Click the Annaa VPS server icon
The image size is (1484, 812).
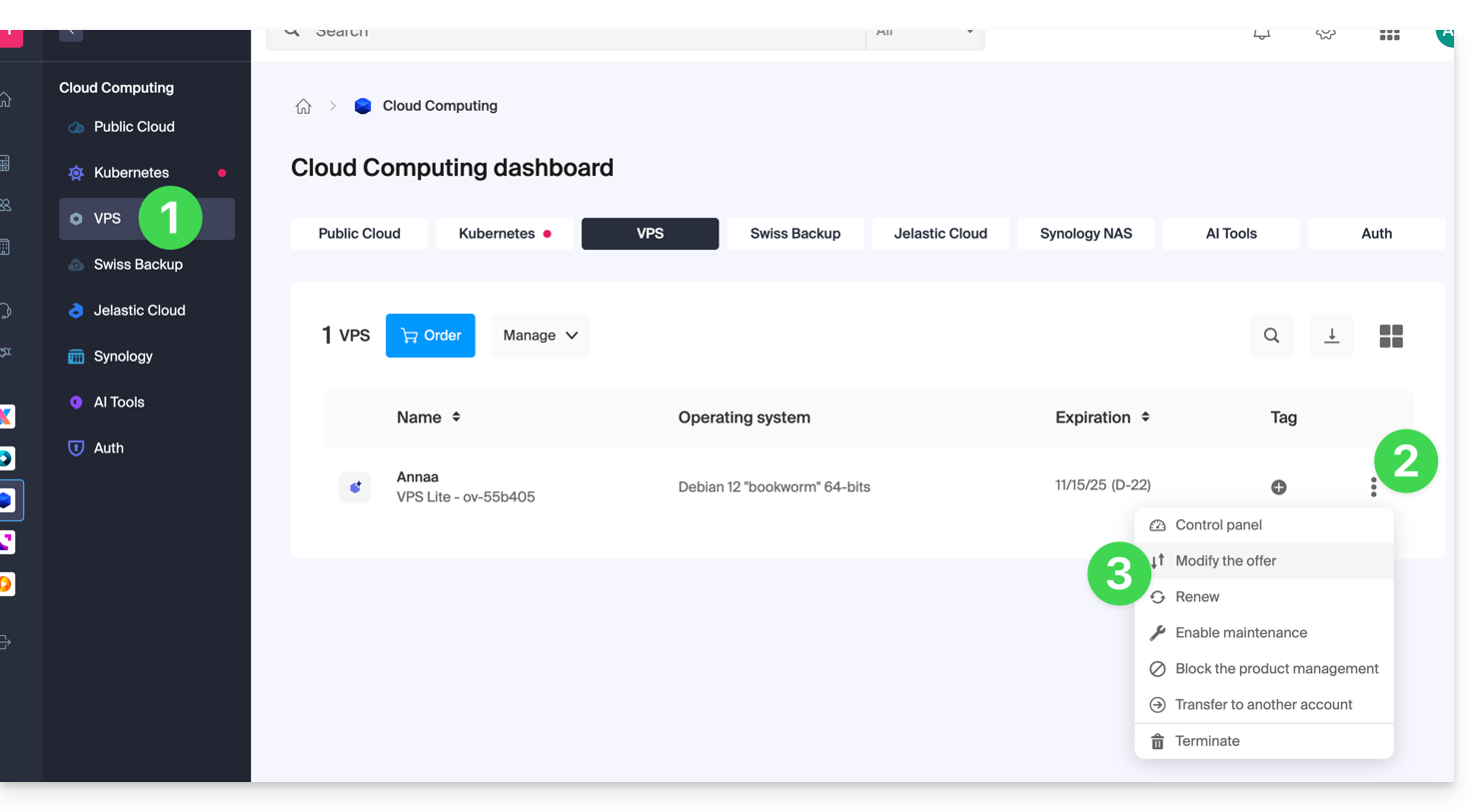(355, 487)
